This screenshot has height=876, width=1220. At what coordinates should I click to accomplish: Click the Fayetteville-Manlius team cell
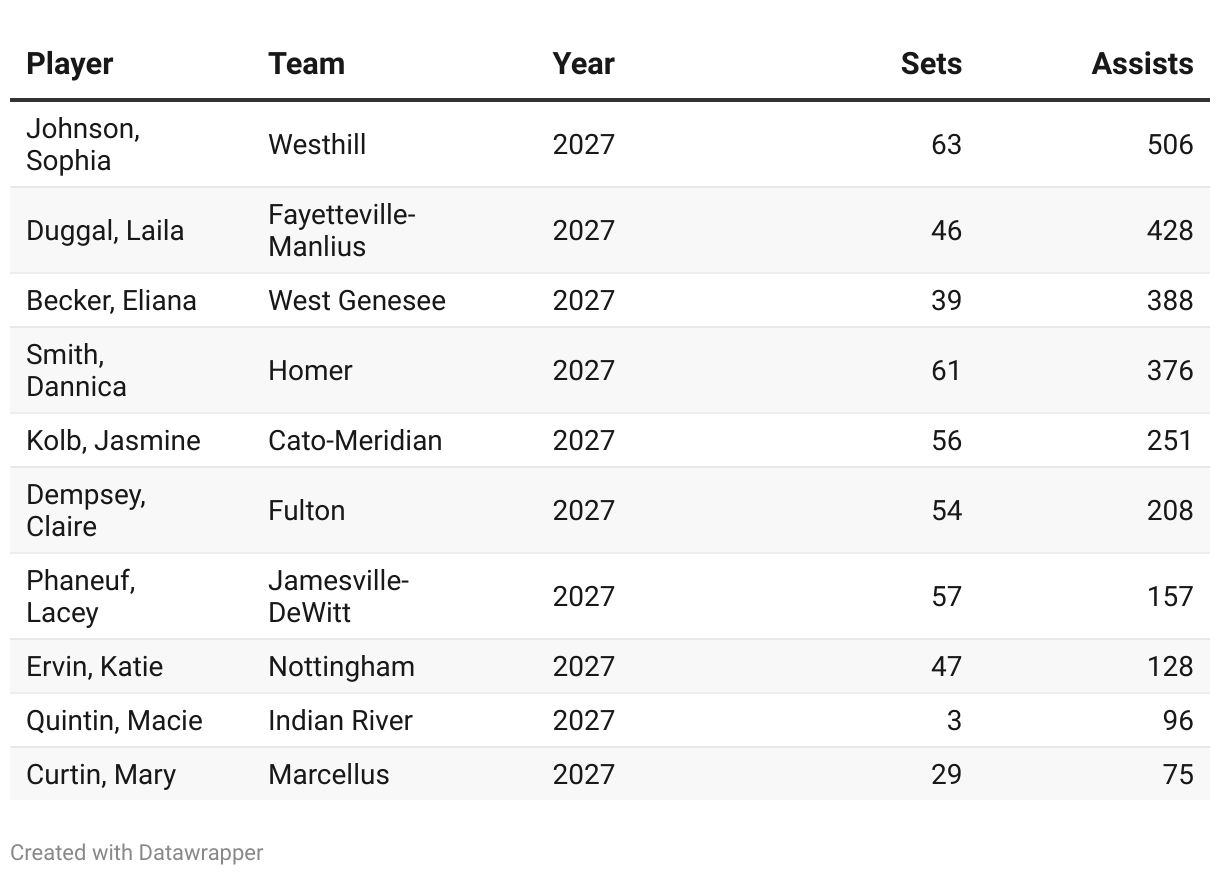[341, 231]
